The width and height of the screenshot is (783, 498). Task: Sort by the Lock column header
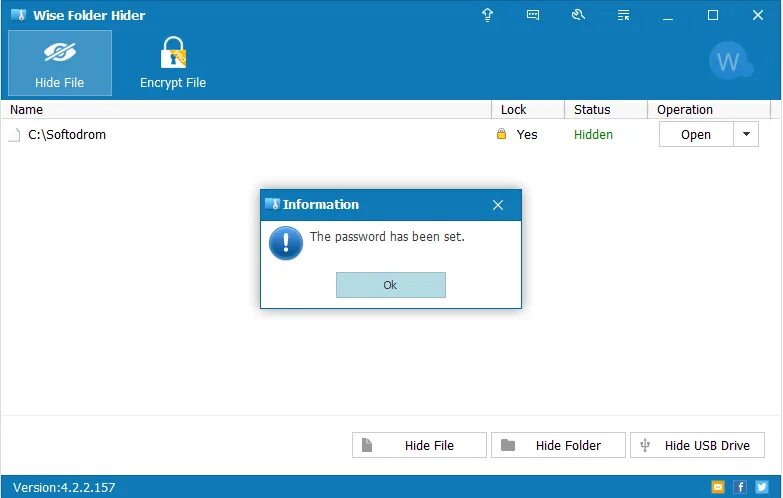pos(528,109)
